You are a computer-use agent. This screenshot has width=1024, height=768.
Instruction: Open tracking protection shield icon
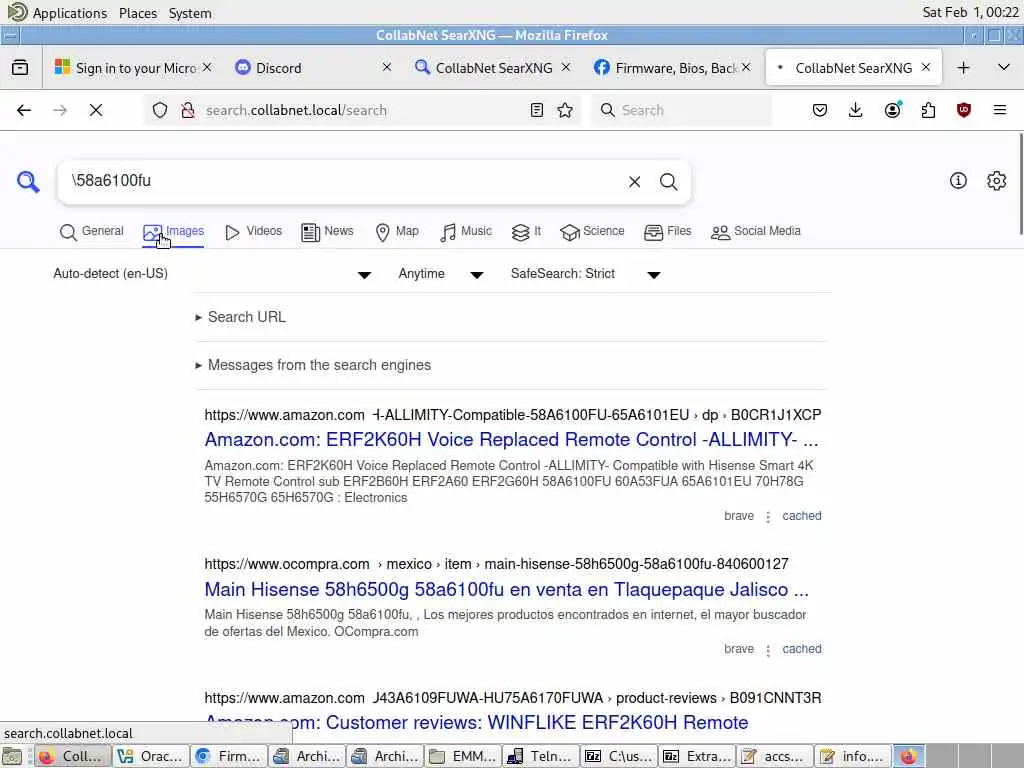(x=160, y=110)
